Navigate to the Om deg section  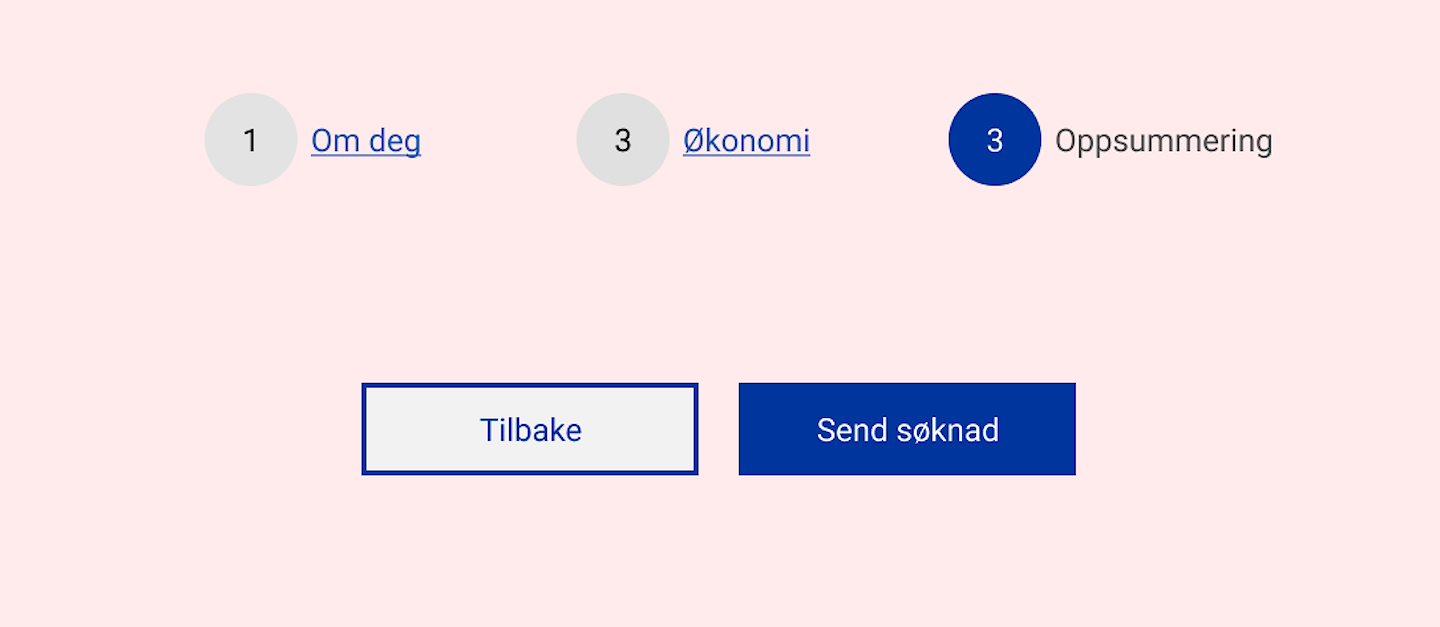(x=366, y=141)
